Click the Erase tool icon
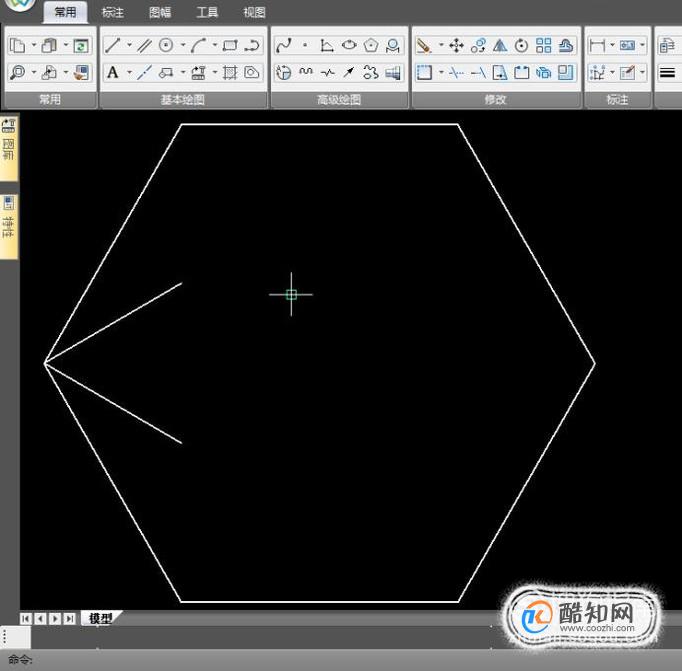Viewport: 682px width, 671px height. coord(424,45)
